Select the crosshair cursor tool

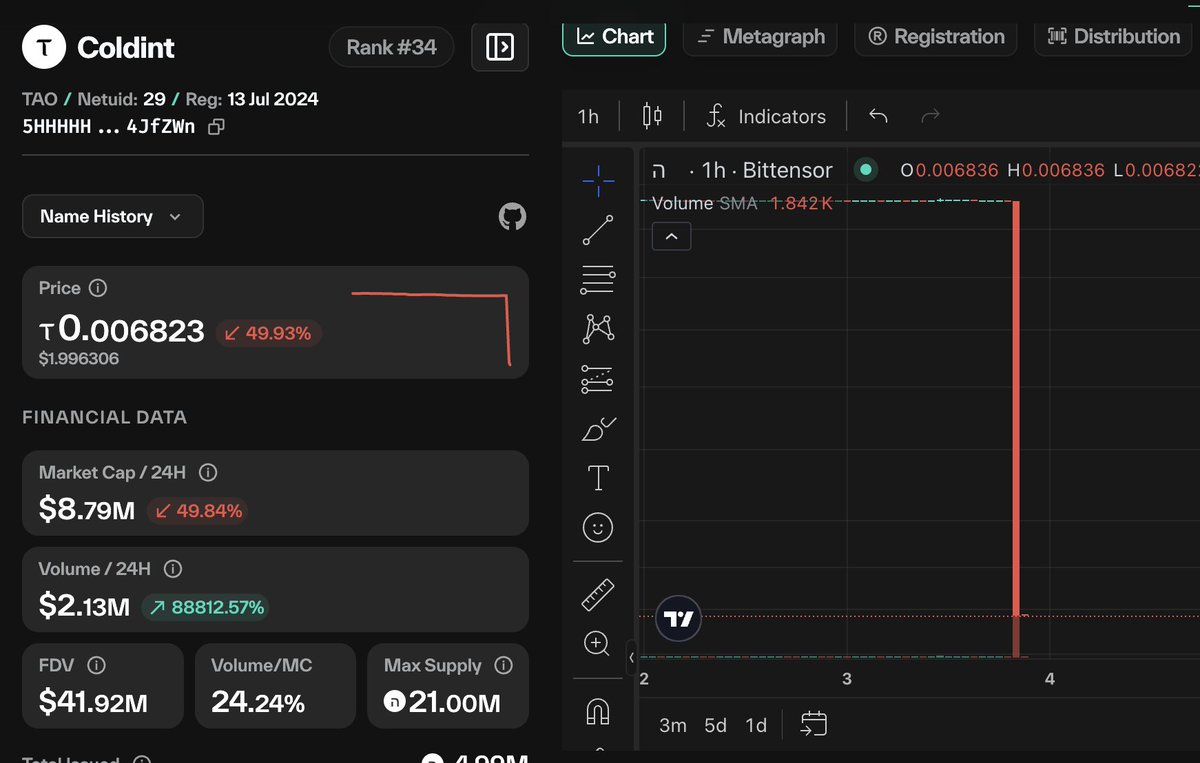[598, 180]
